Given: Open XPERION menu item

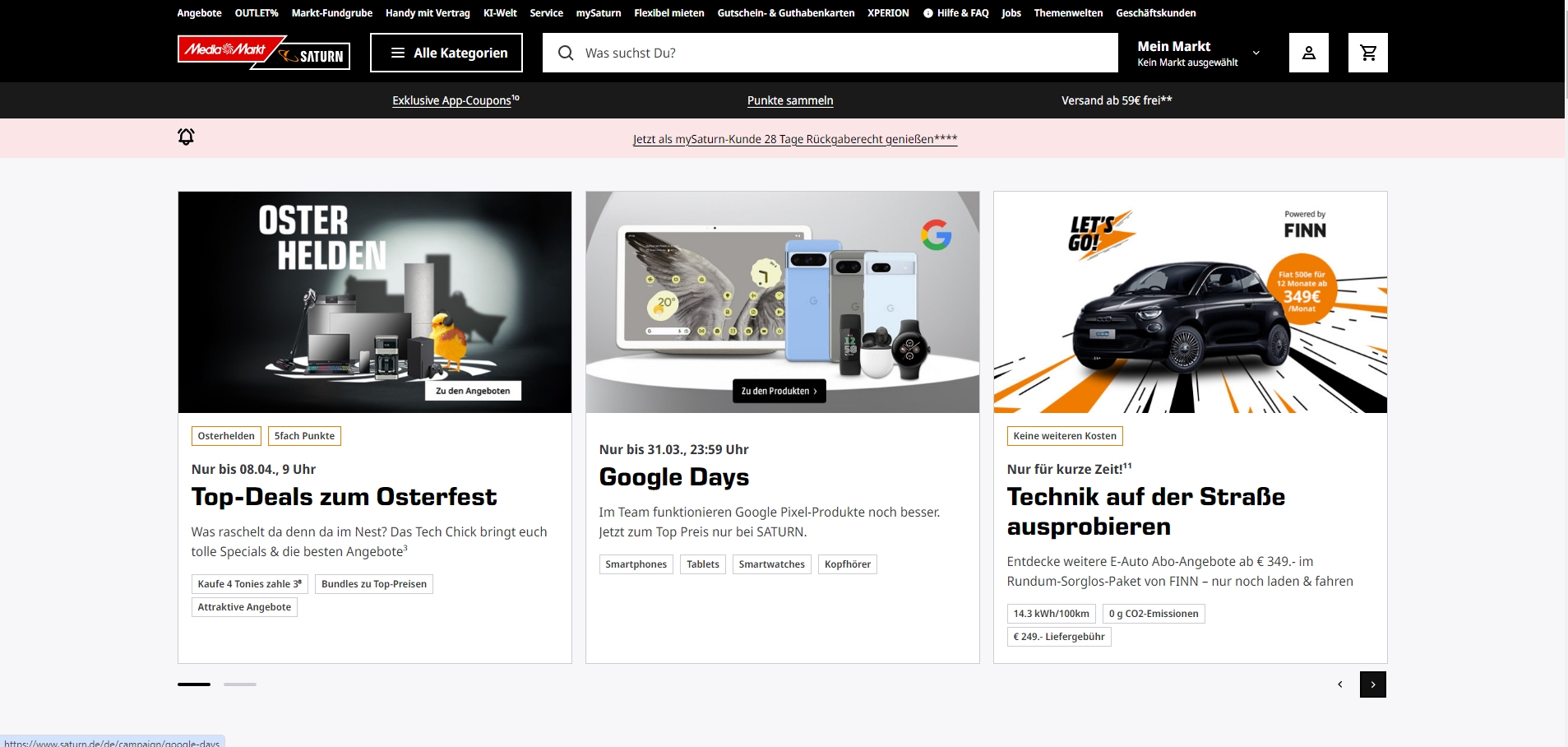Looking at the screenshot, I should [x=888, y=13].
